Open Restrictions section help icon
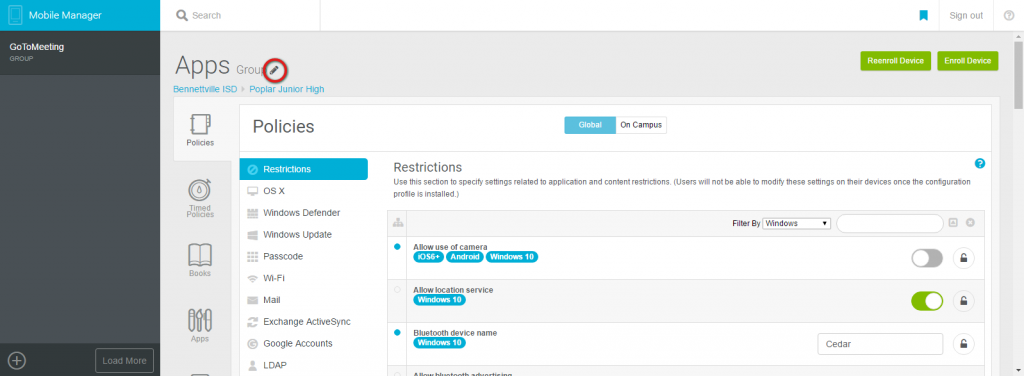 (x=980, y=163)
